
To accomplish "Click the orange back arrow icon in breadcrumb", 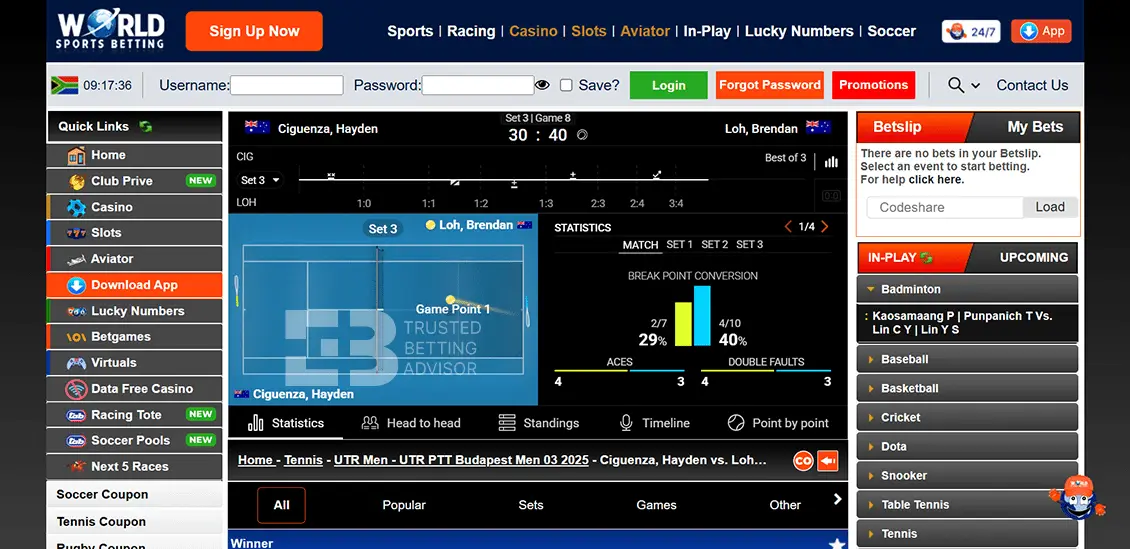I will (x=828, y=460).
